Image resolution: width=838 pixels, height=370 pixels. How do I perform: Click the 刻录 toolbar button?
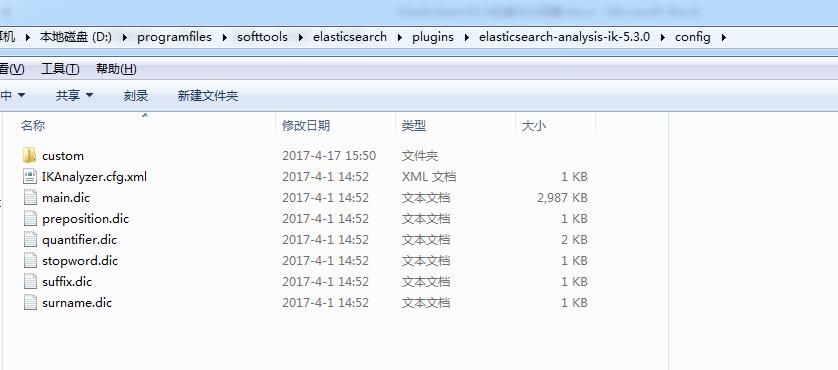pos(136,96)
